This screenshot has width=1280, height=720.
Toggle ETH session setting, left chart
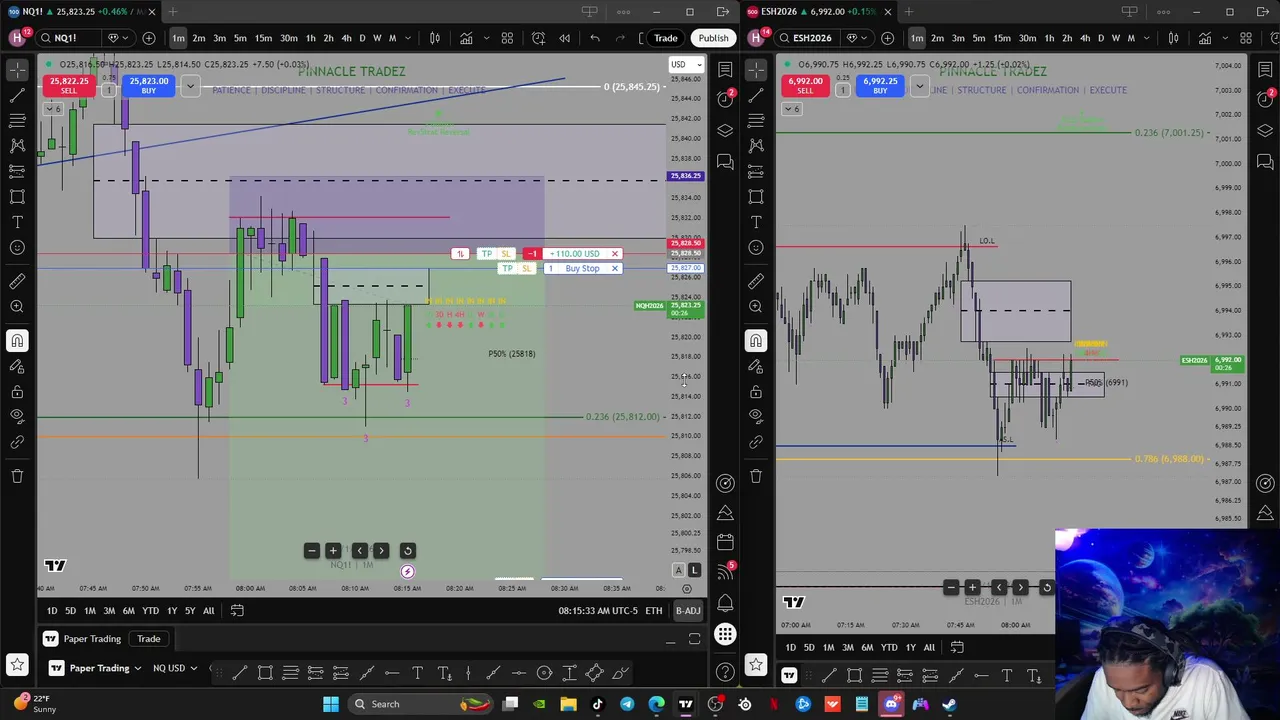click(x=654, y=611)
